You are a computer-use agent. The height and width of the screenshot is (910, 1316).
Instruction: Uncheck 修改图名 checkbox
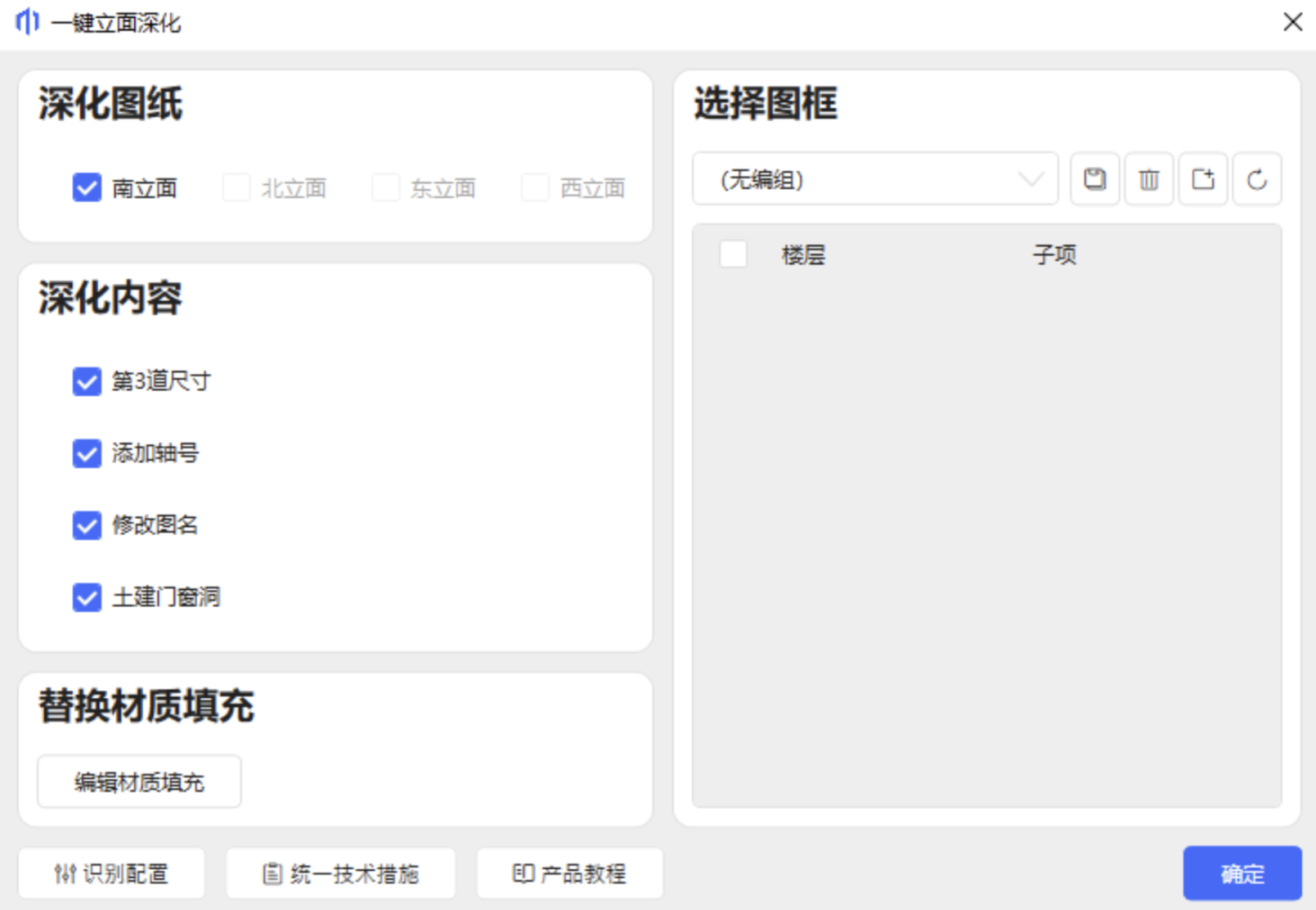click(87, 525)
